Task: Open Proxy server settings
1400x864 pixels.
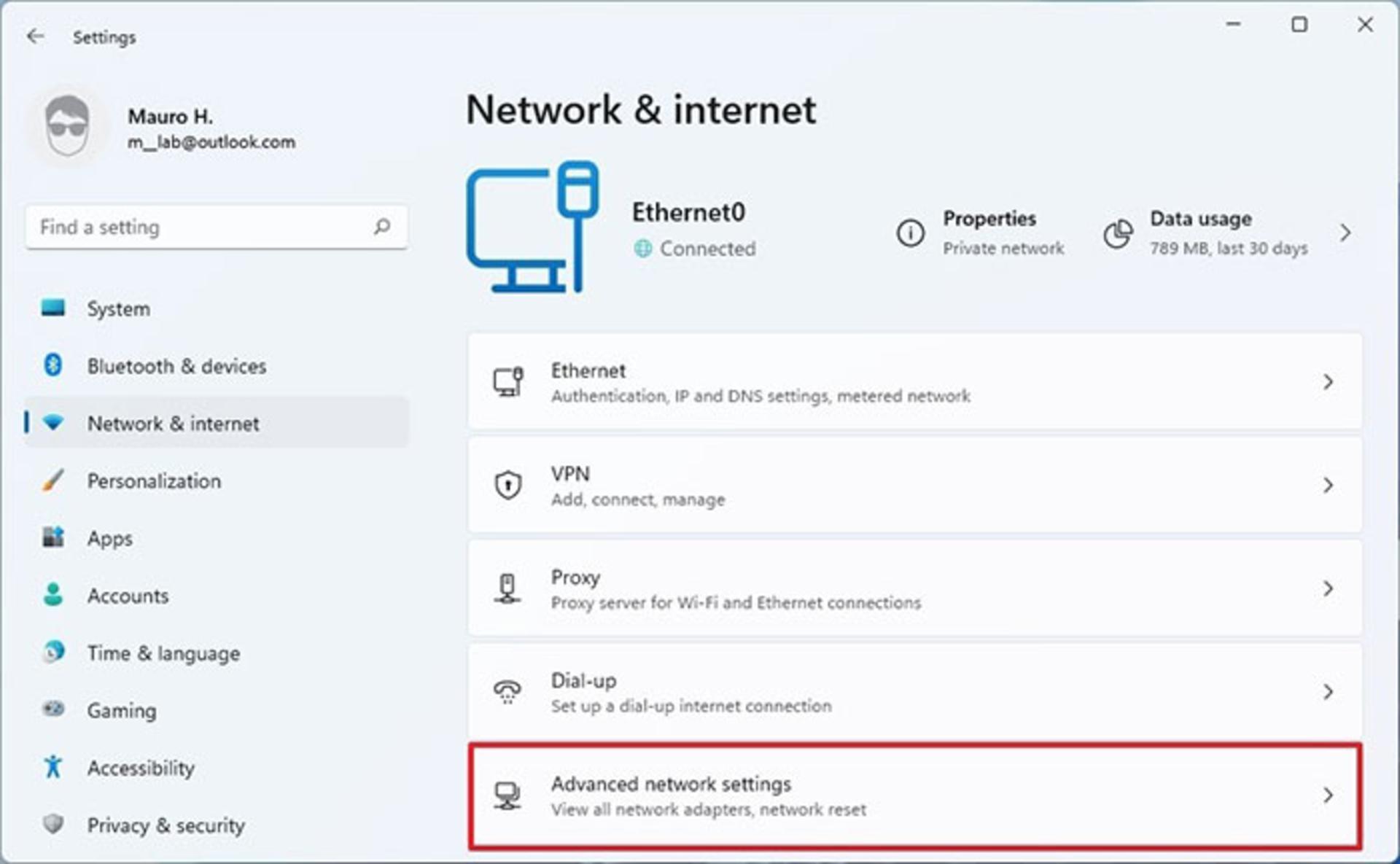Action: coord(915,588)
